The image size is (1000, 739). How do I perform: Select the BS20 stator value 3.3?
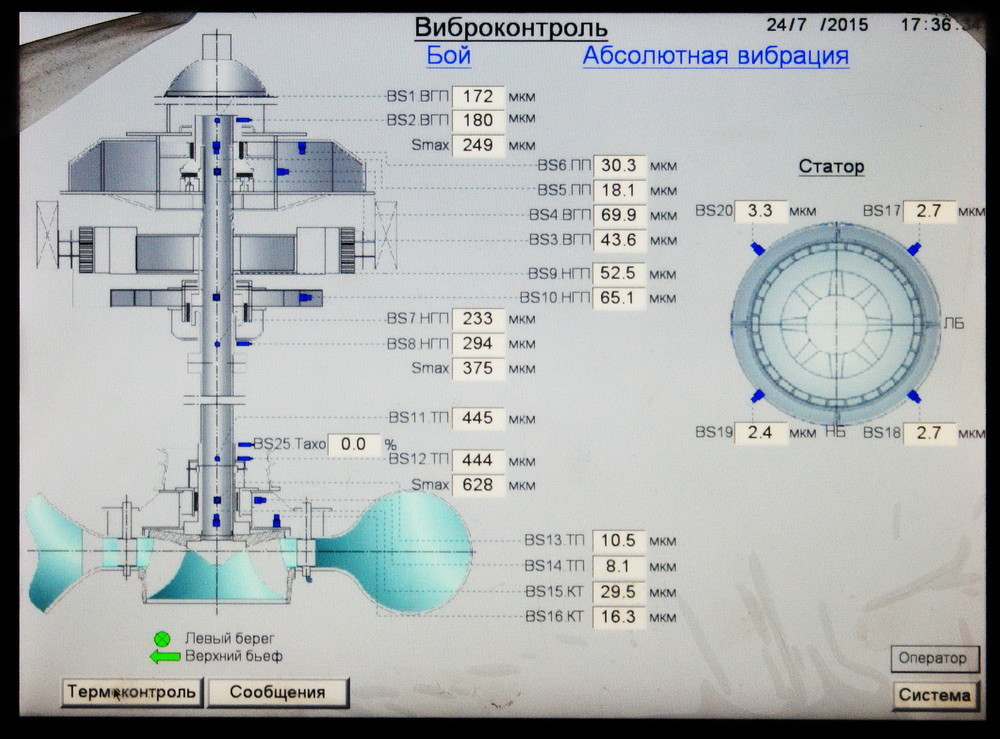(x=760, y=211)
